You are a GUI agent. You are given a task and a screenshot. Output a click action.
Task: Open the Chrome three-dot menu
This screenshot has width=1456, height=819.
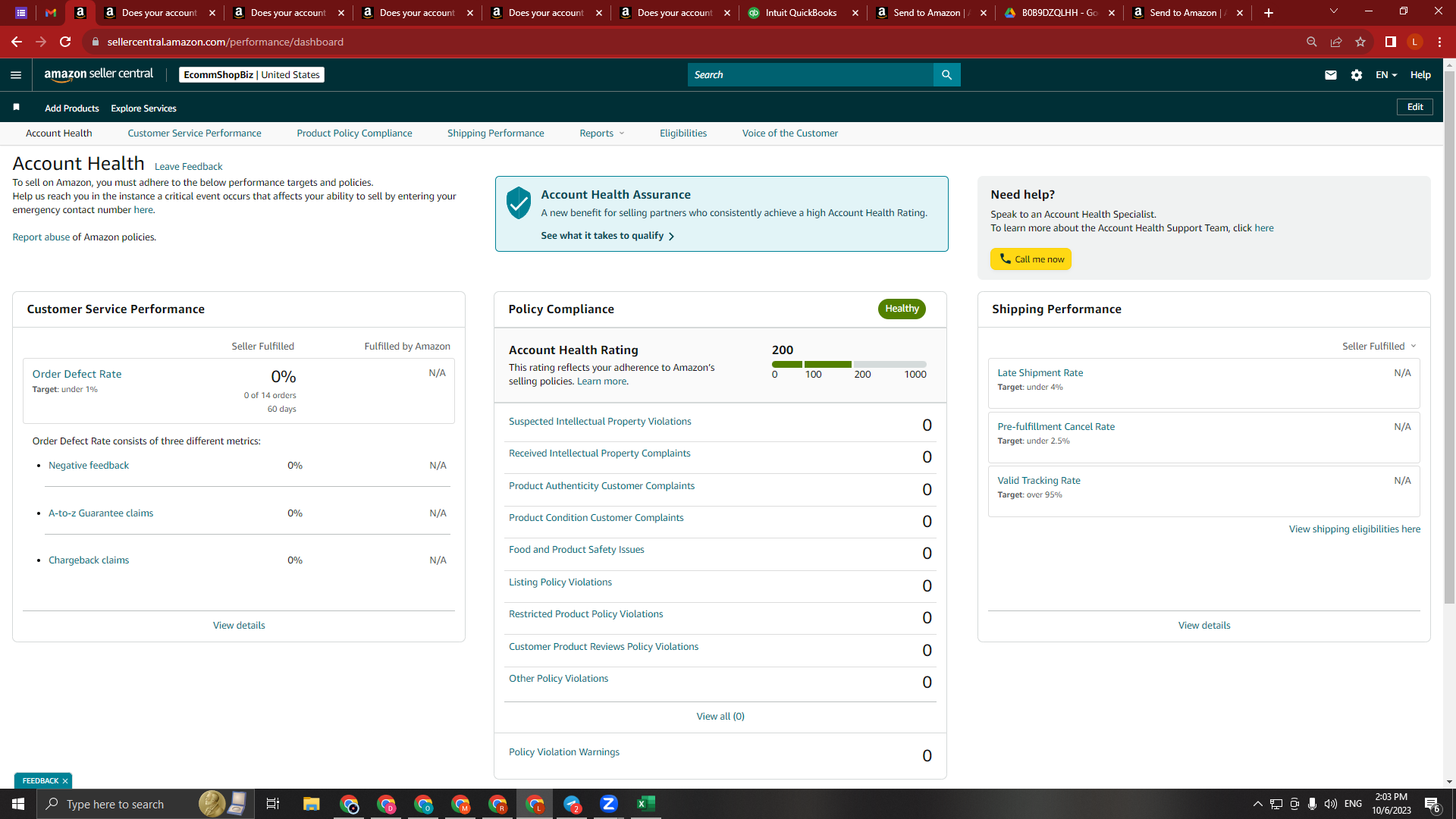pyautogui.click(x=1439, y=42)
